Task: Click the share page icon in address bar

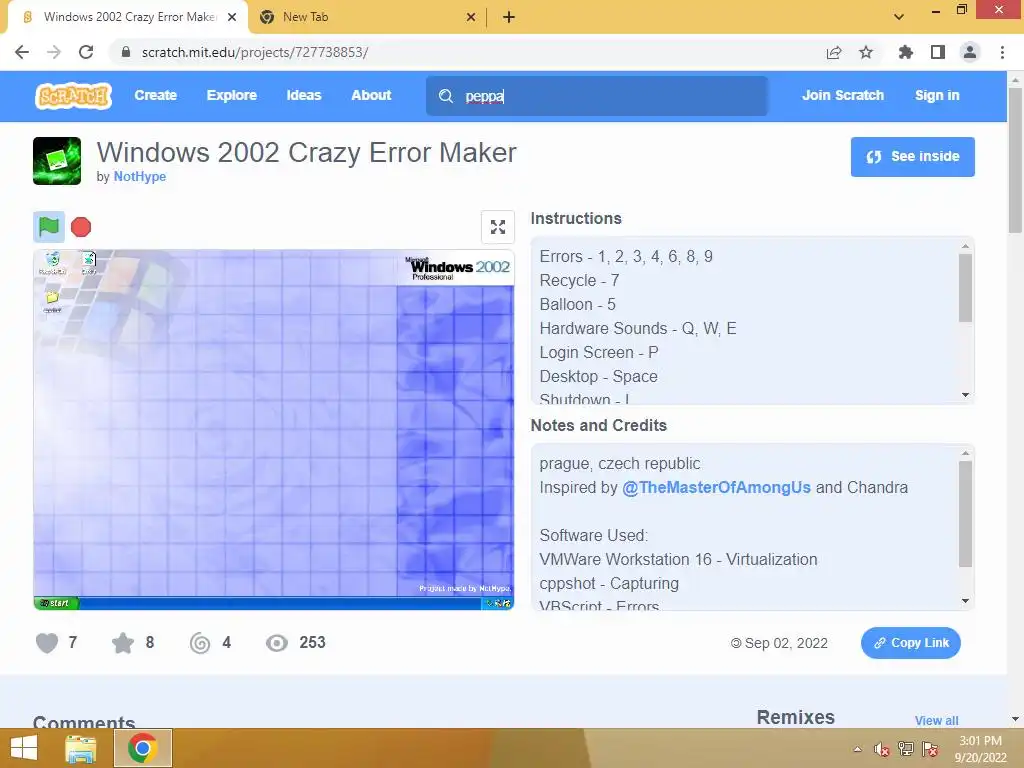Action: coord(833,52)
